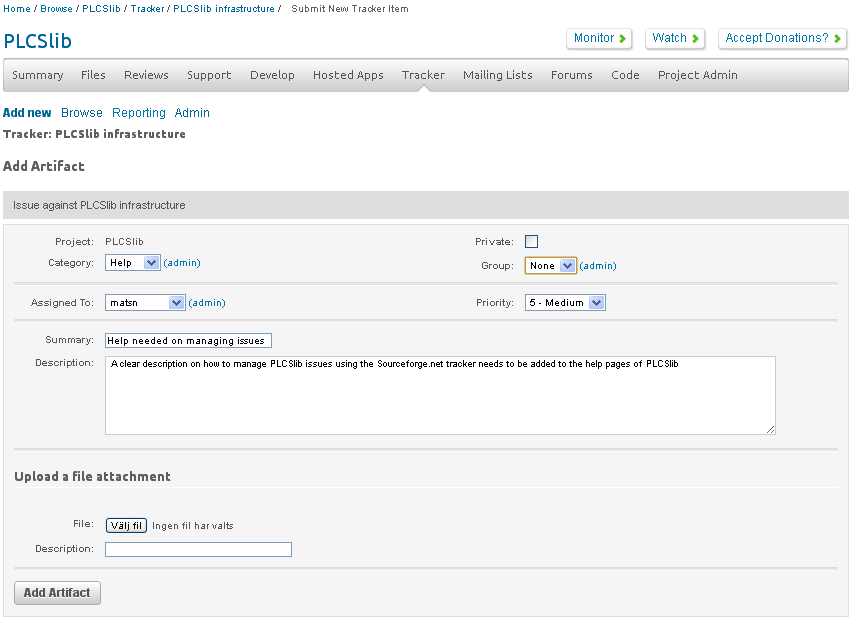Click the PLCSlib breadcrumb link

(101, 9)
